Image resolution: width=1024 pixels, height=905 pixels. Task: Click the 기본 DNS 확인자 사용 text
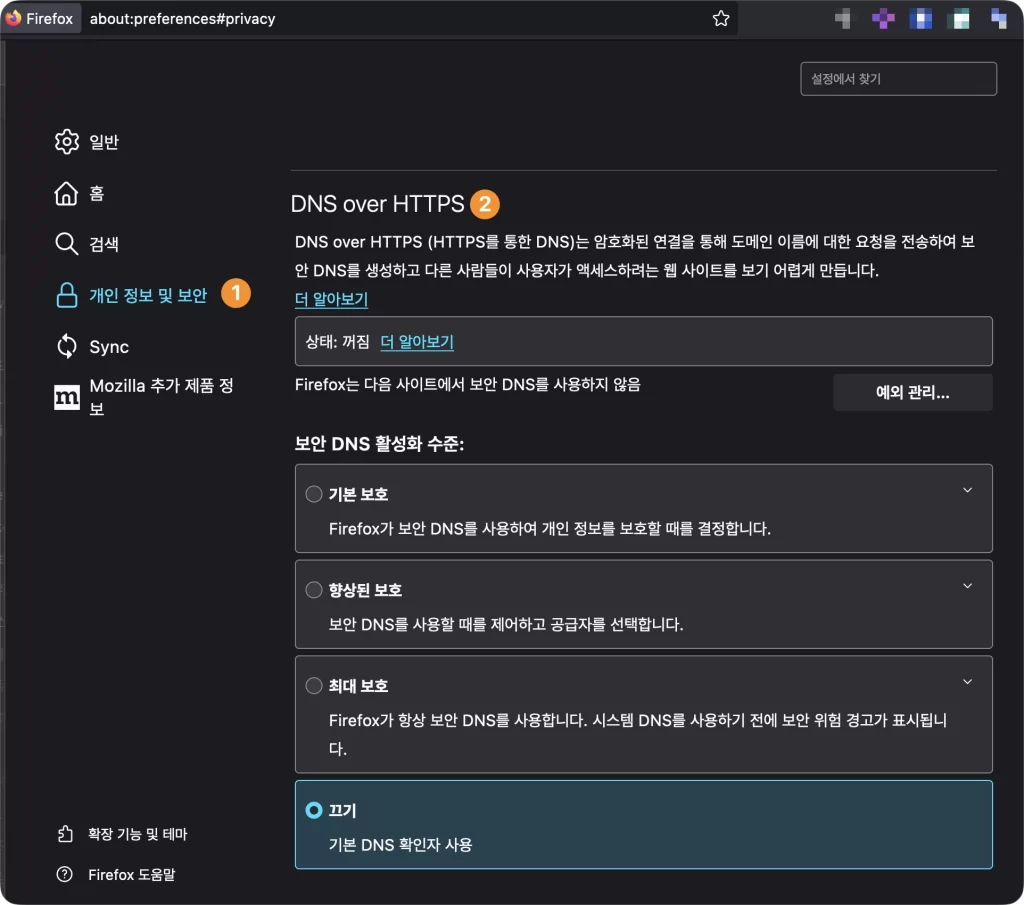(400, 845)
